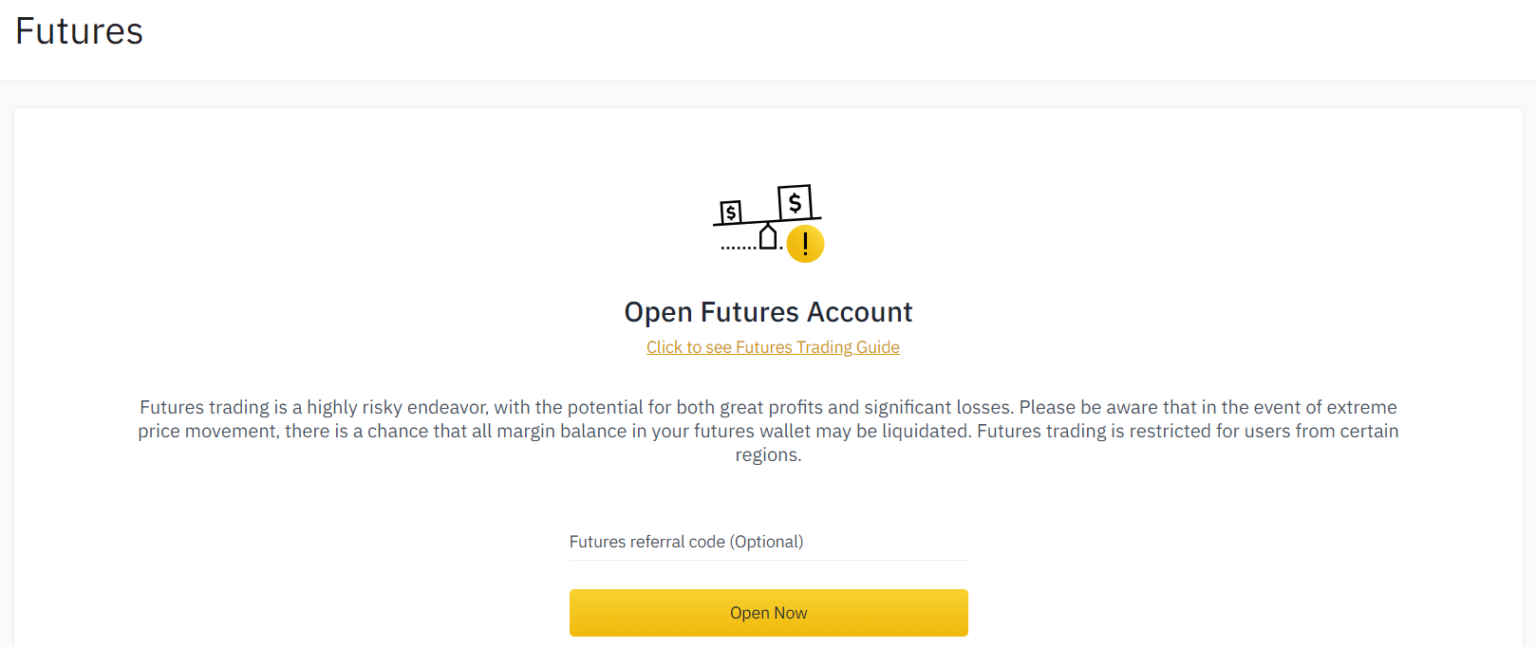Click the dotted line in the illustration
Image resolution: width=1536 pixels, height=647 pixels.
[x=740, y=247]
